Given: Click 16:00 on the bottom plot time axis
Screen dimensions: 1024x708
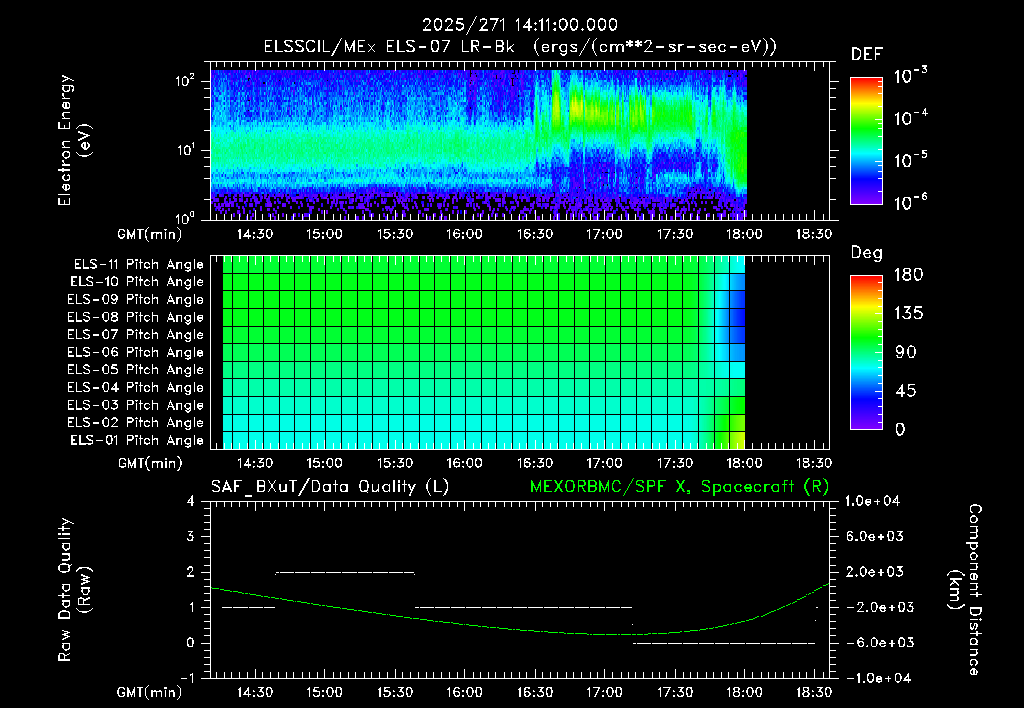Looking at the screenshot, I should point(464,692).
